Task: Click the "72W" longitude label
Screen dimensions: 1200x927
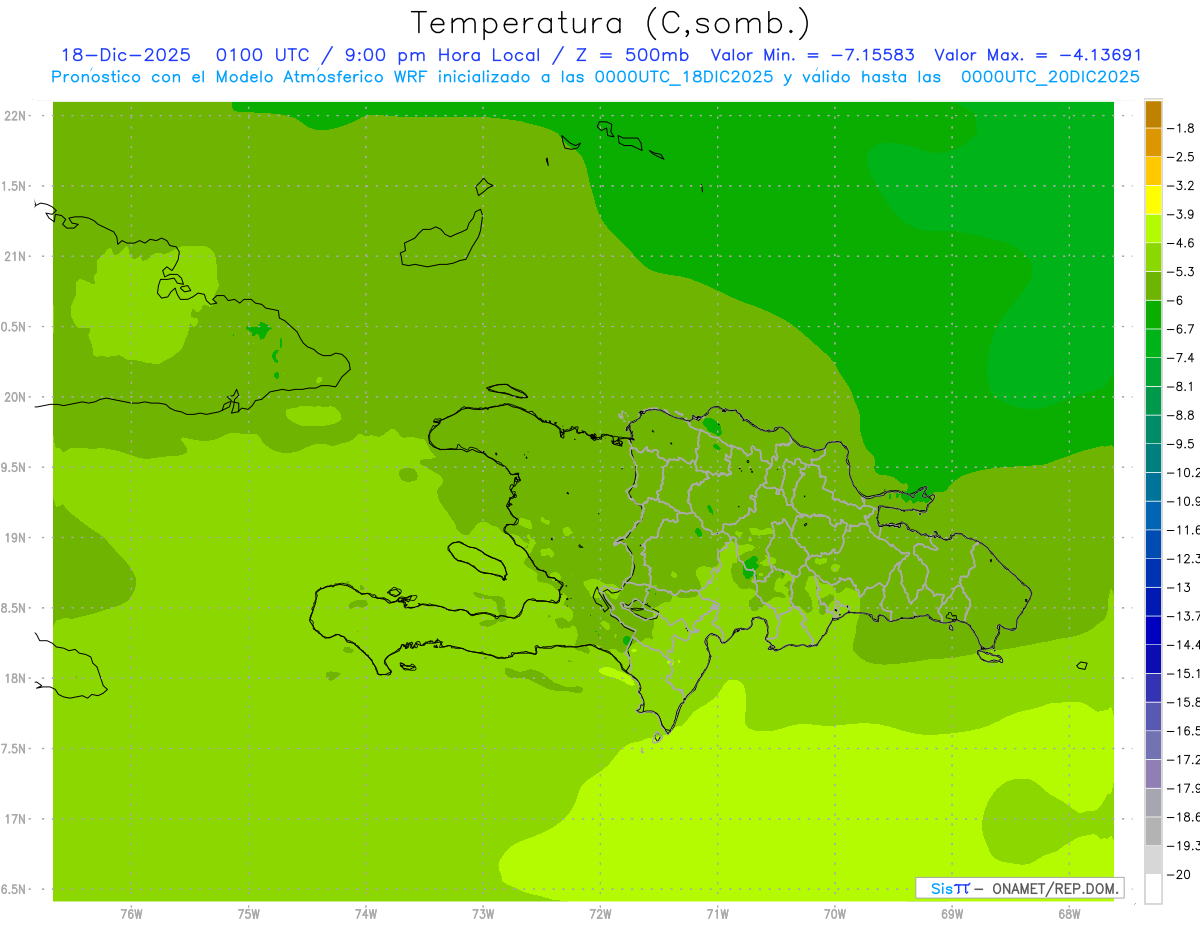Action: click(600, 915)
